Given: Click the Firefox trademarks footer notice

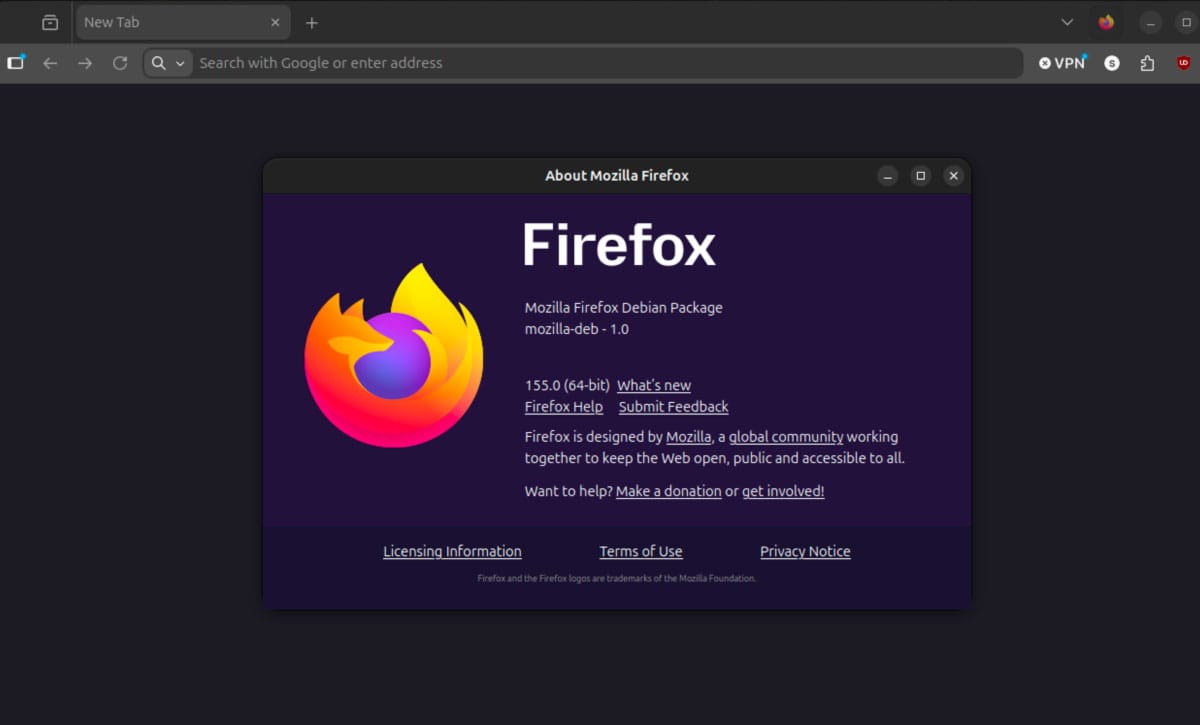Looking at the screenshot, I should coord(617,578).
